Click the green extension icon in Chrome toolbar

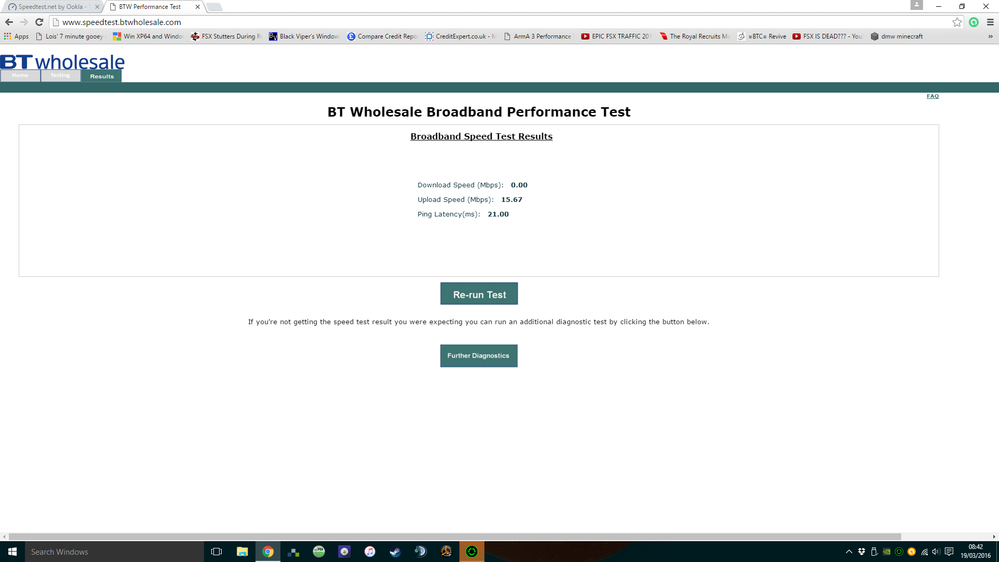click(x=974, y=22)
